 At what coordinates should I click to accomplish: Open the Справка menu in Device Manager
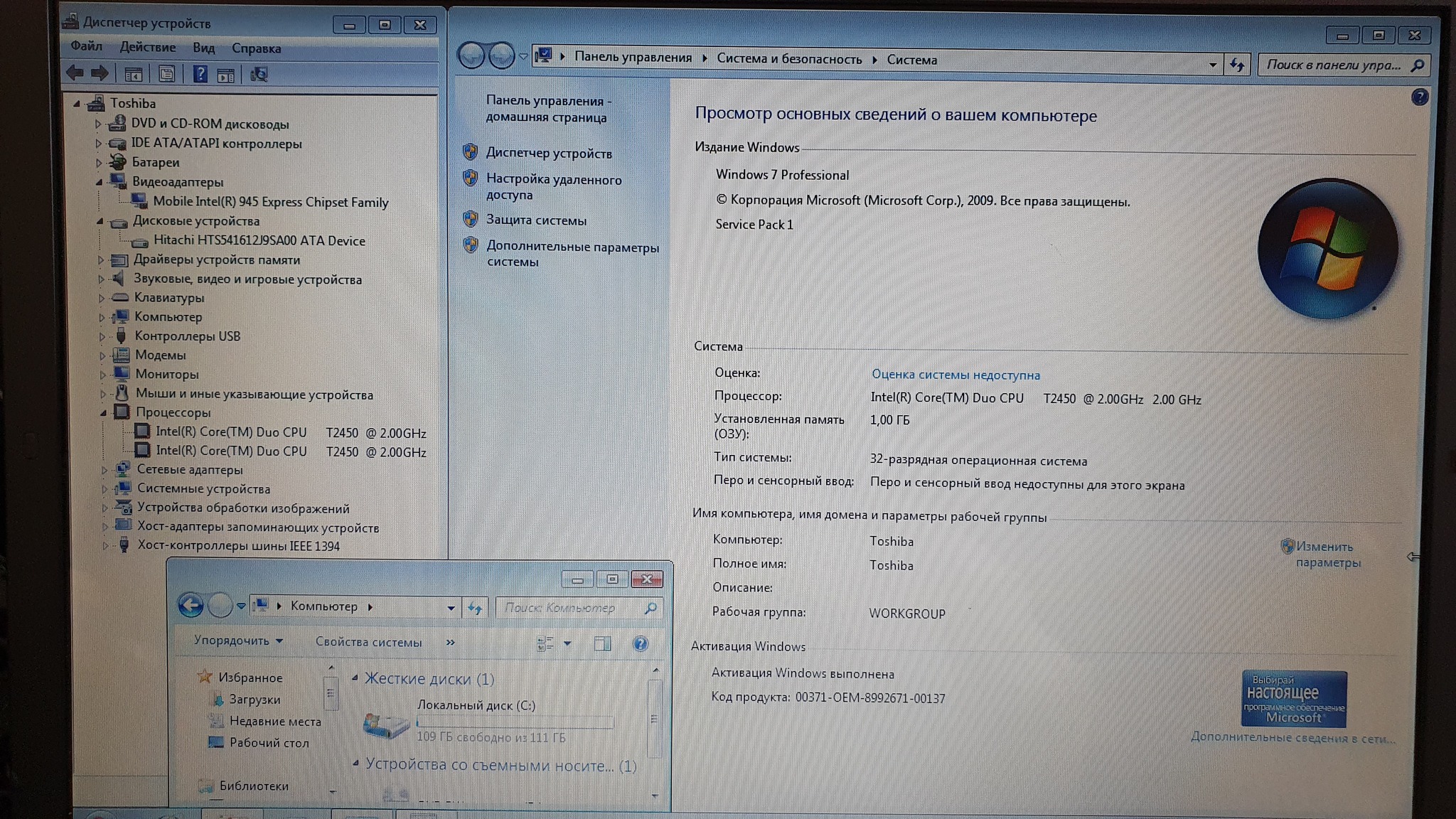[256, 48]
